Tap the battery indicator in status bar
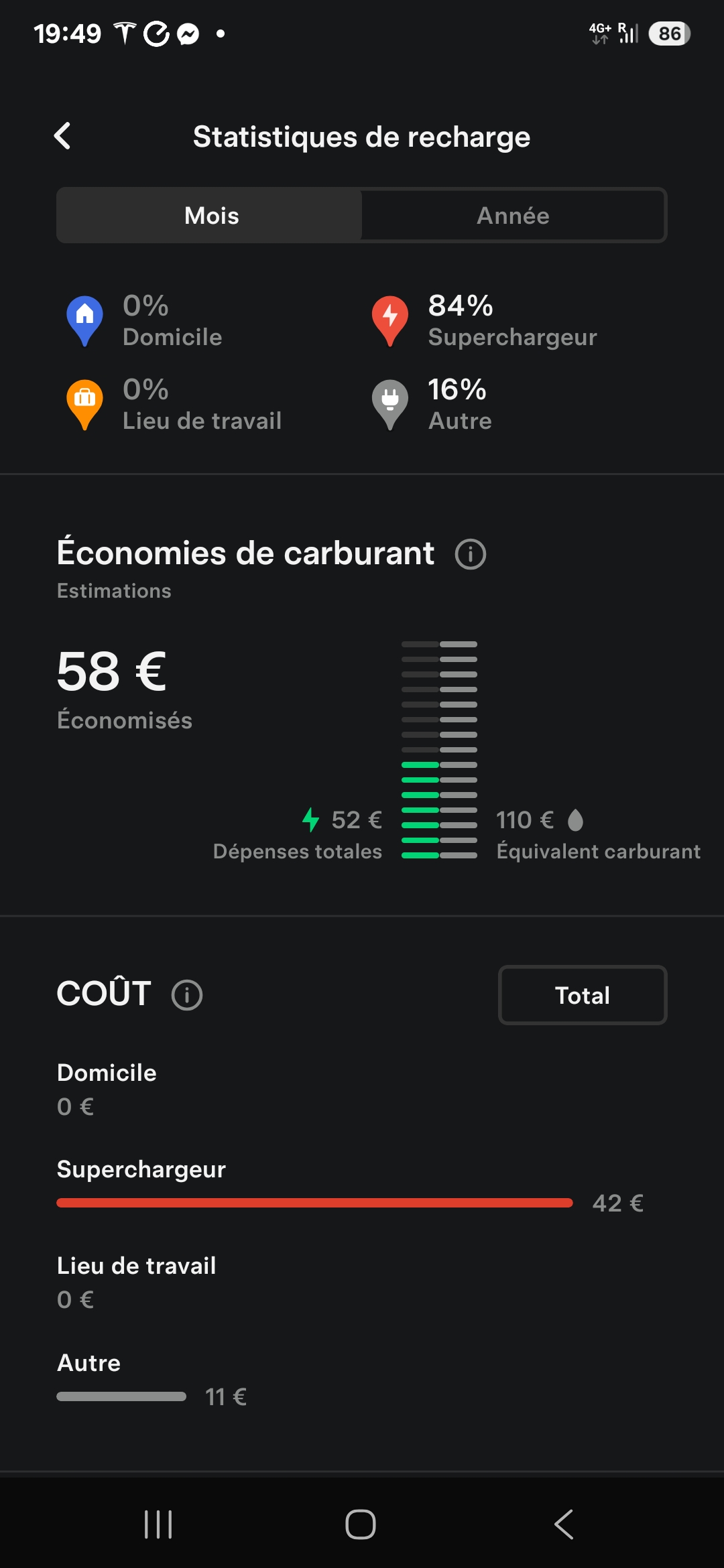724x1568 pixels. [669, 34]
